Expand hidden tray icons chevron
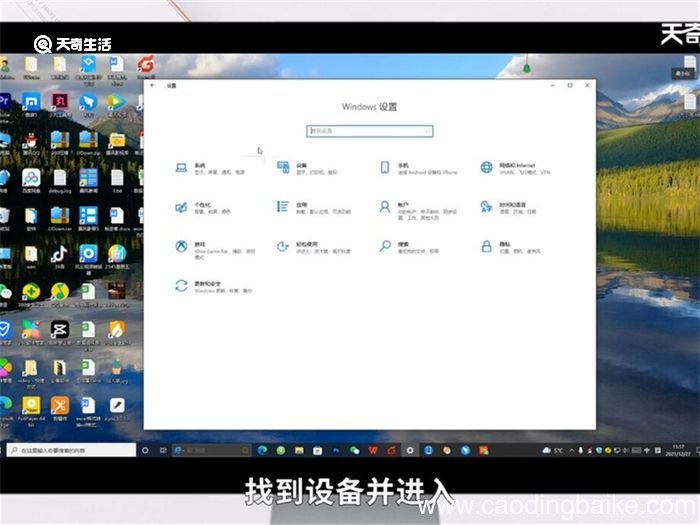700x525 pixels. coord(571,450)
